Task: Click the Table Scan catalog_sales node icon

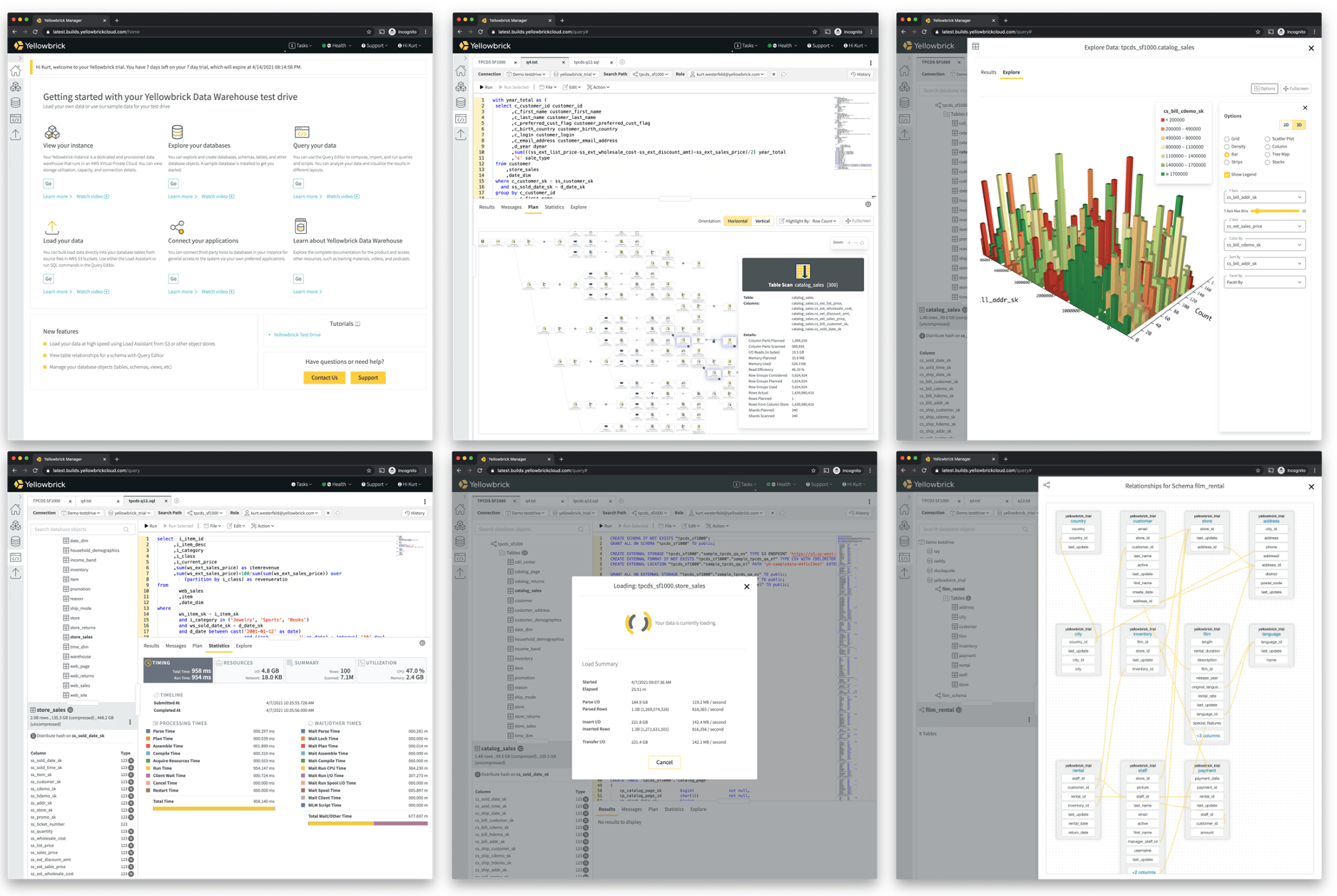Action: click(x=803, y=271)
